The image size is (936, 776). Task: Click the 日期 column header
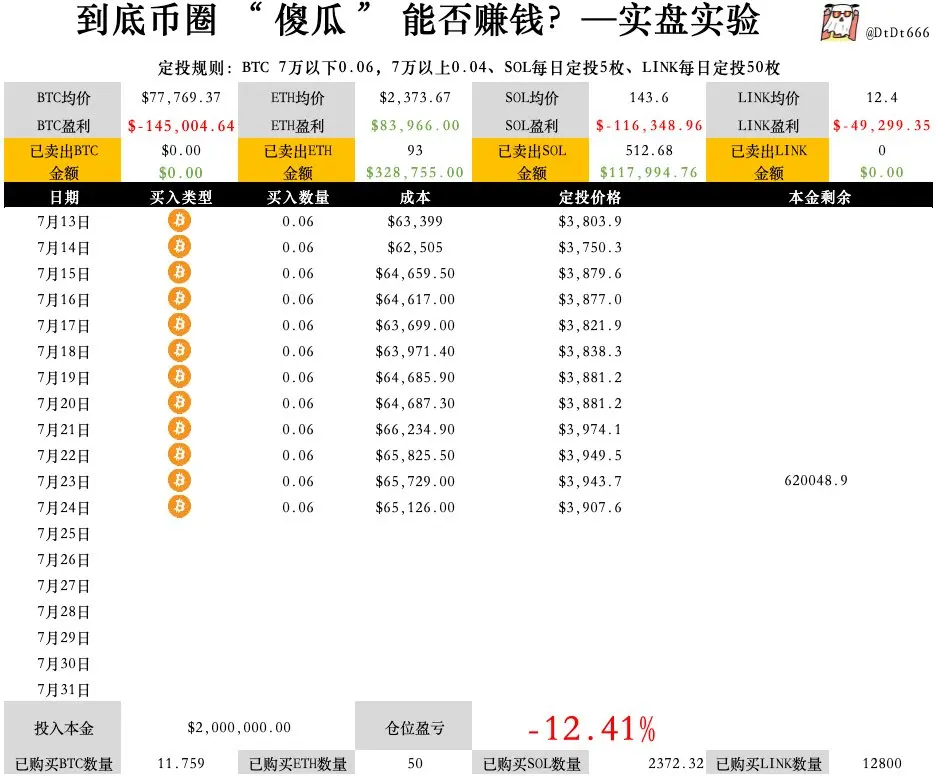[x=64, y=197]
